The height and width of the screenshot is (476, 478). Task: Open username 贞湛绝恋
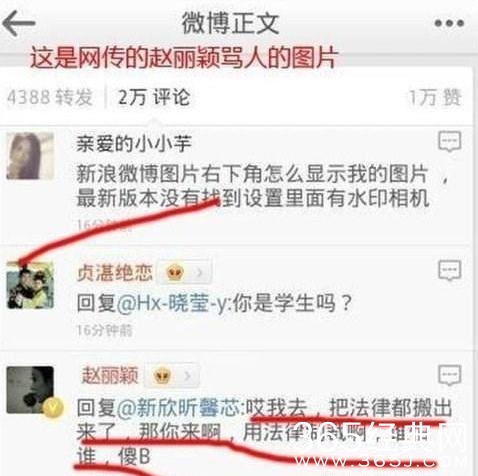[x=114, y=273]
